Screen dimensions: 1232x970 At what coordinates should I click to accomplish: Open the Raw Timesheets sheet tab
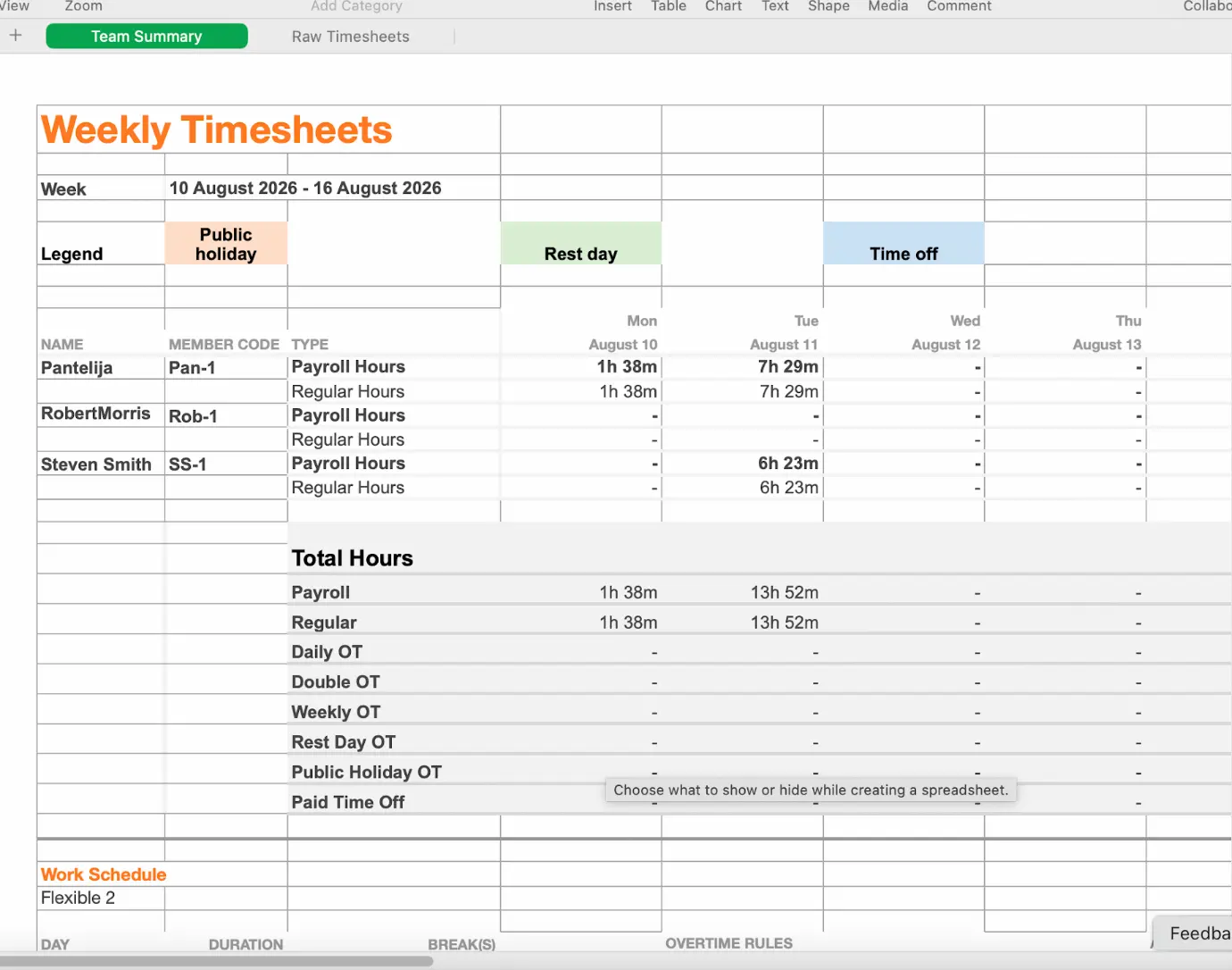(350, 37)
